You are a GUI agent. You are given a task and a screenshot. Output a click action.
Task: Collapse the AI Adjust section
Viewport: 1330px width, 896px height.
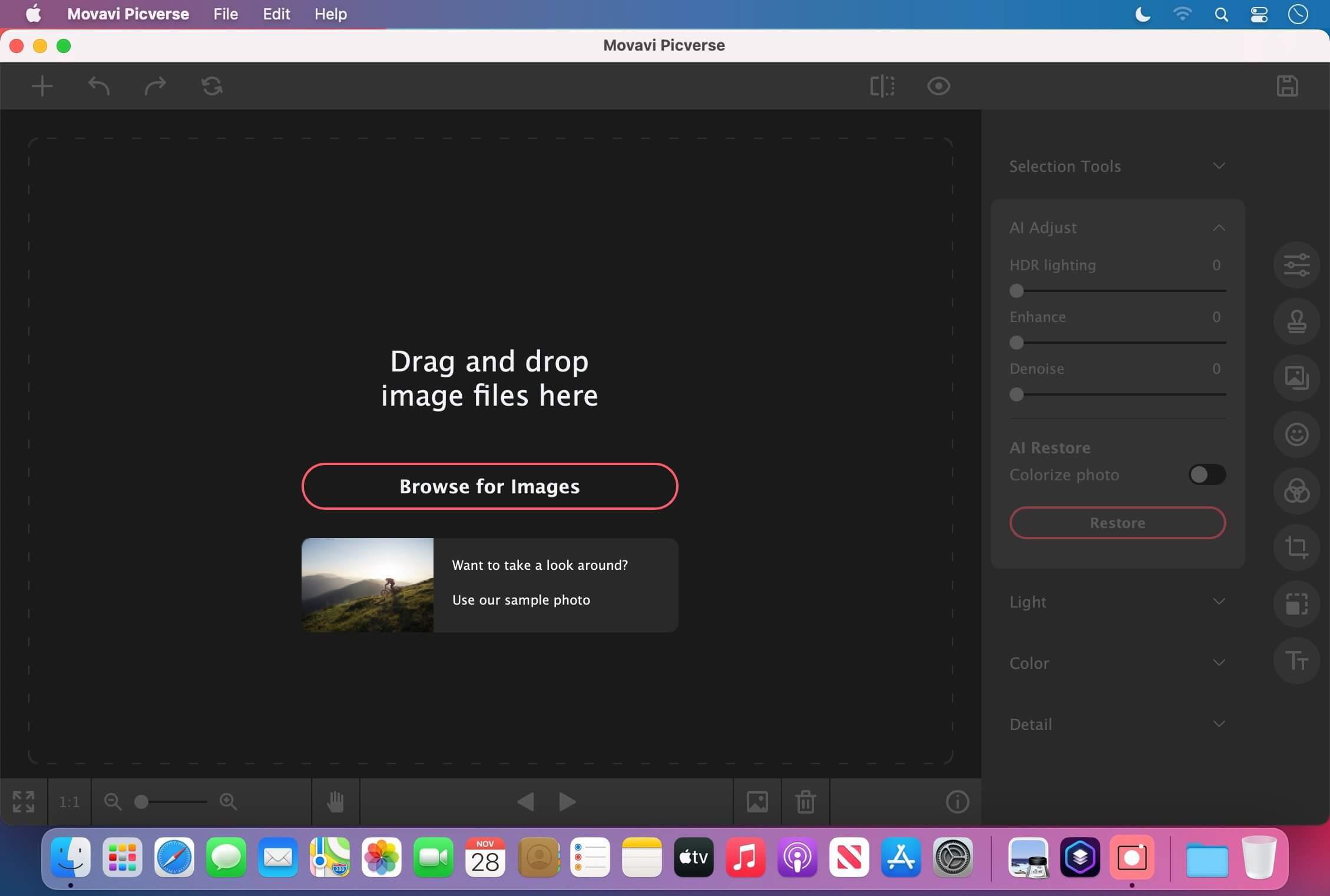pos(1219,228)
